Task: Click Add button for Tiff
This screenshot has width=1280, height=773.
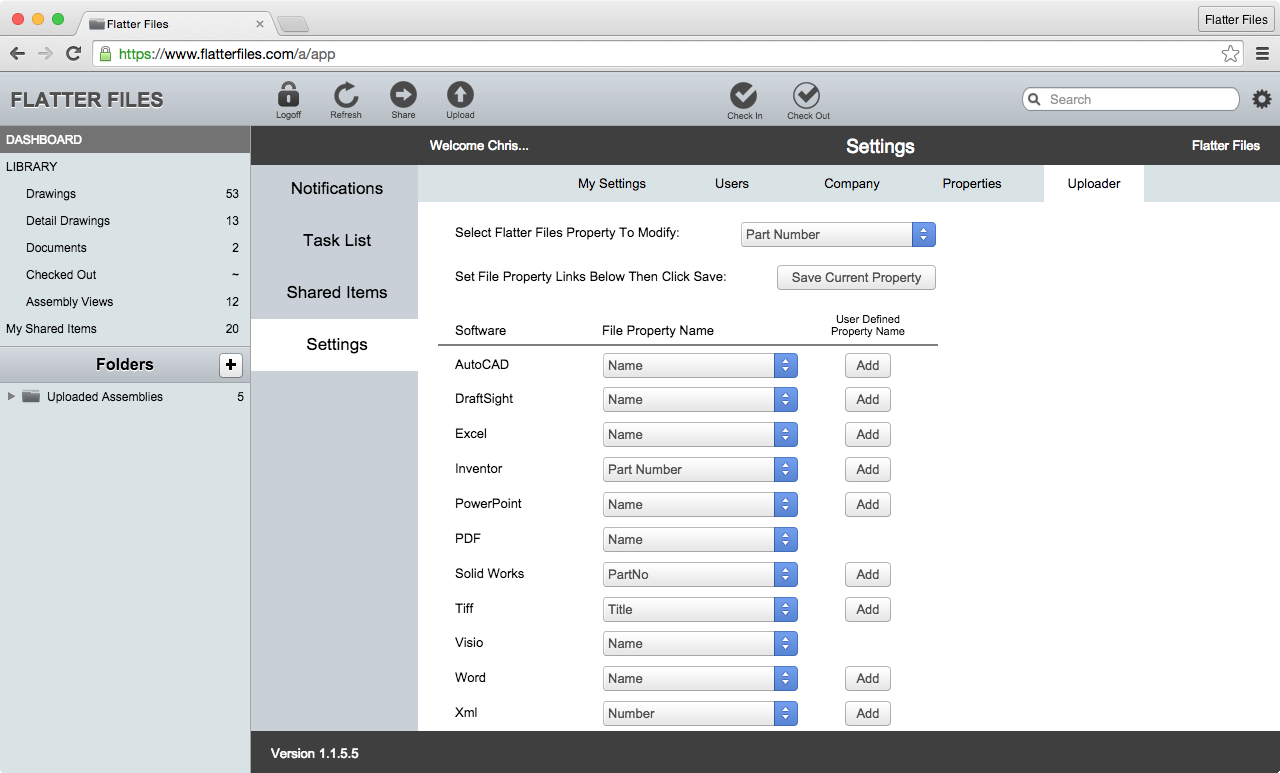Action: point(868,610)
